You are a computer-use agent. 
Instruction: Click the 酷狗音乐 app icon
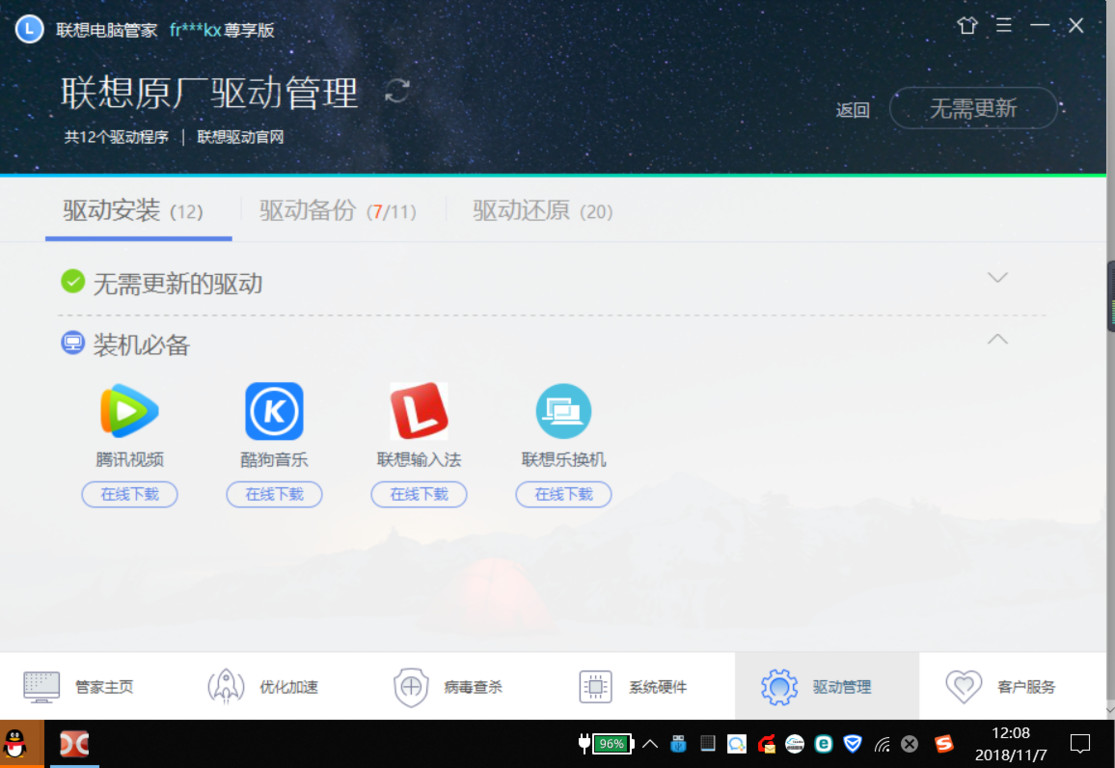(x=274, y=411)
